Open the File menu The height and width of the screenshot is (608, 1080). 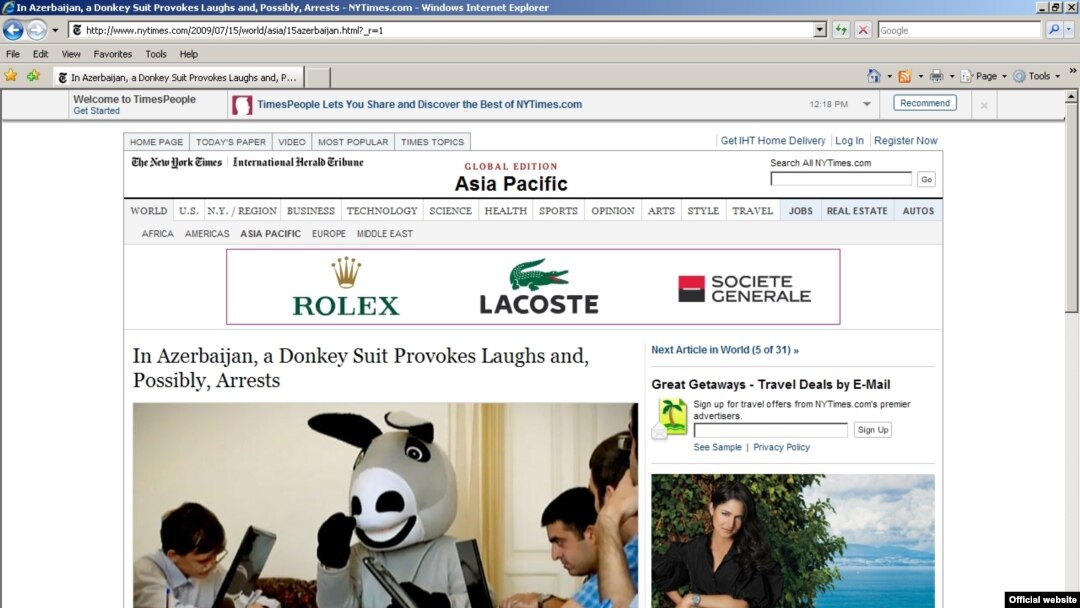(13, 54)
